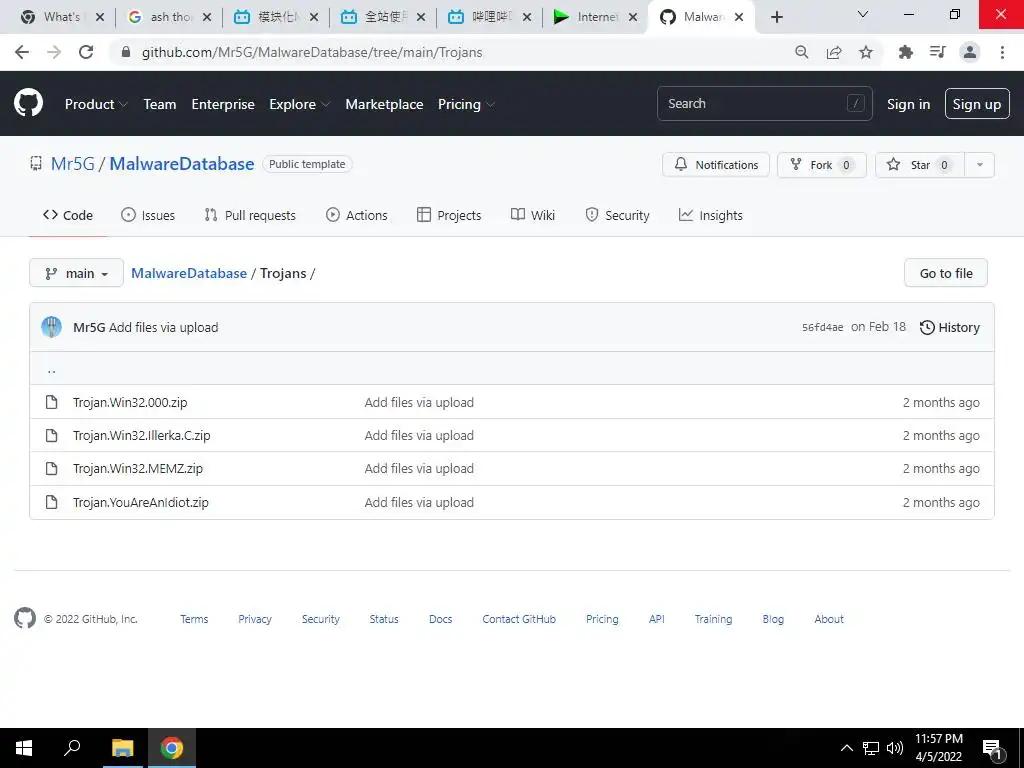Open File Explorer from the taskbar
This screenshot has height=768, width=1024.
point(122,748)
